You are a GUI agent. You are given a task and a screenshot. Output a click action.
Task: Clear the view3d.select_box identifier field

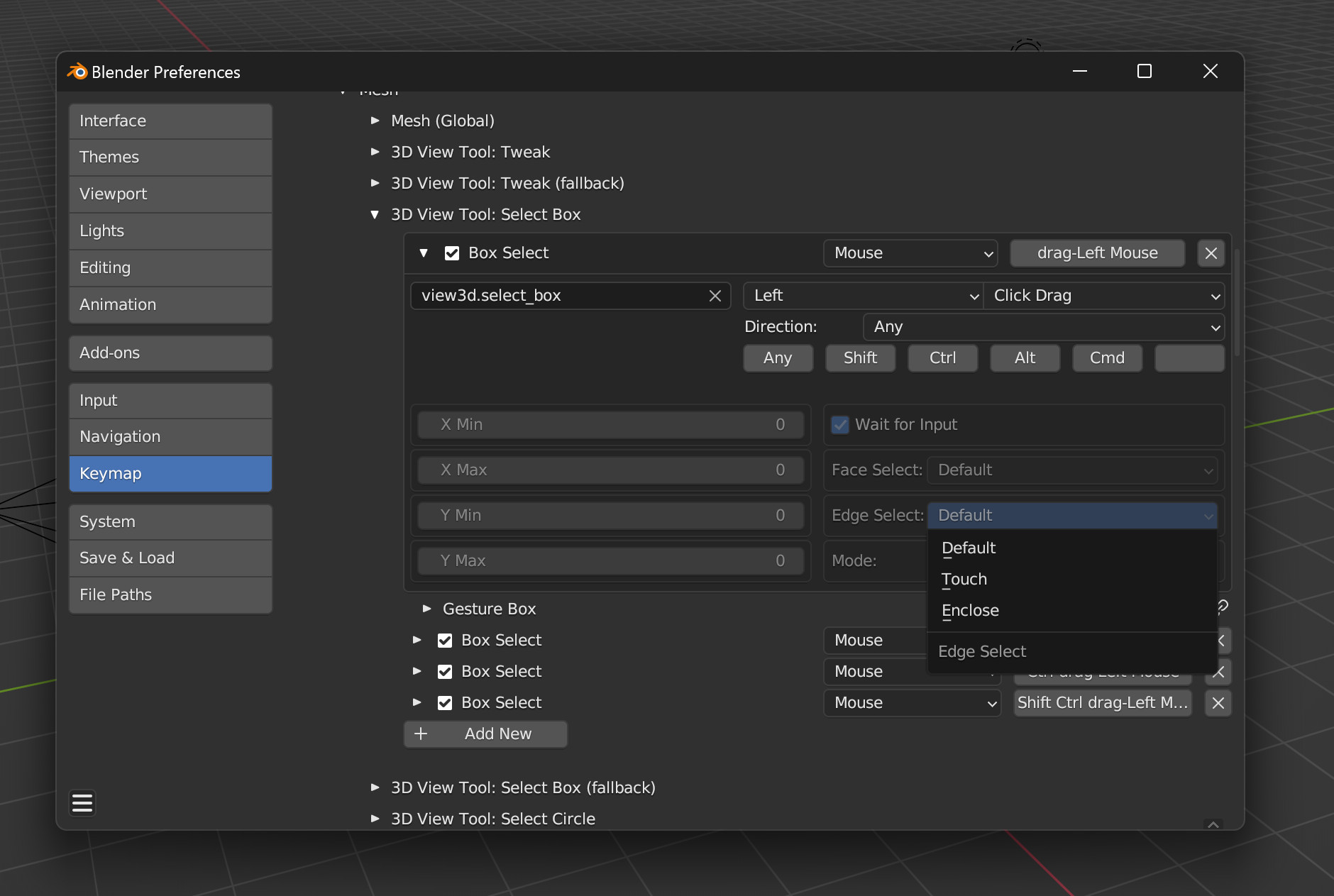pos(715,296)
